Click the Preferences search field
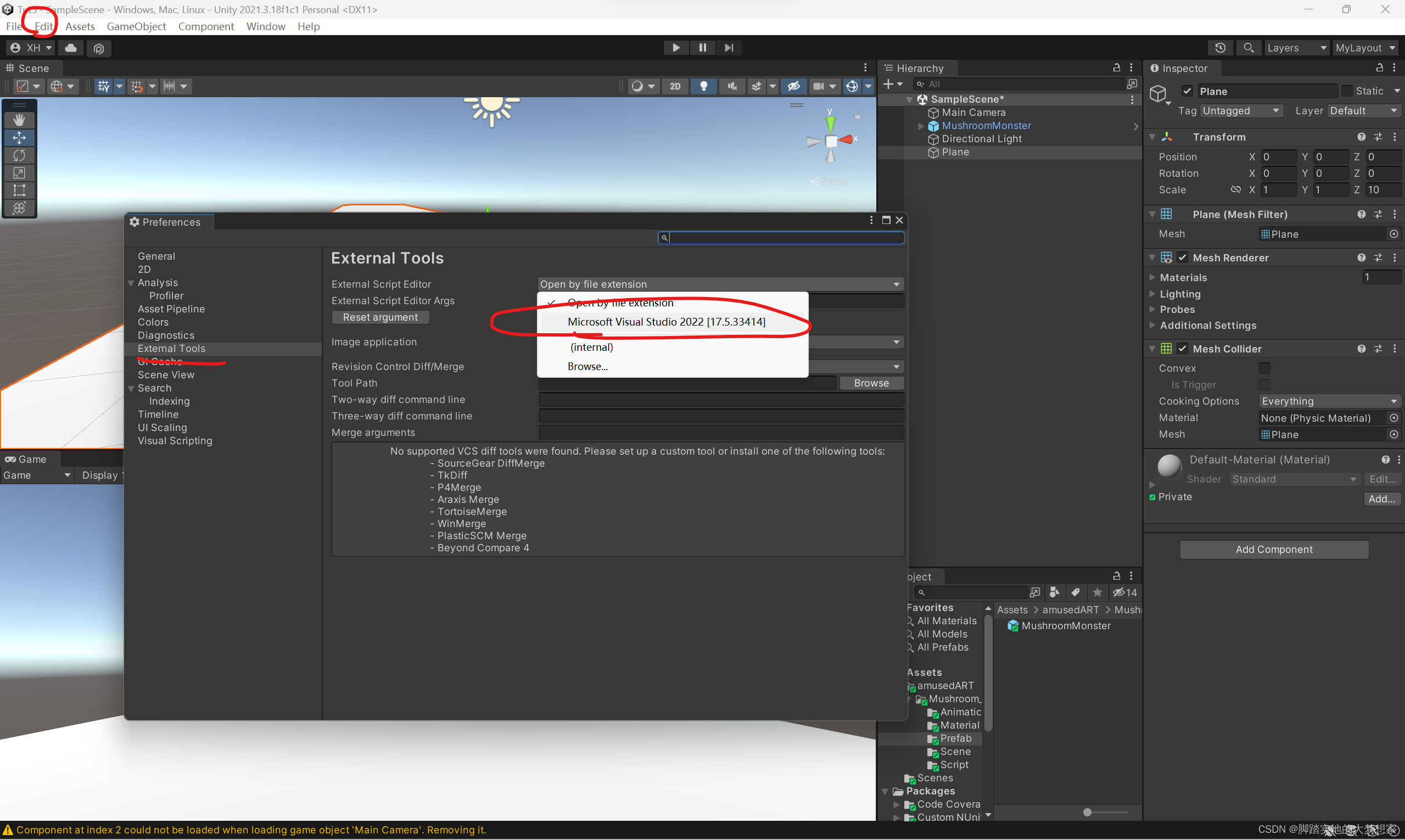Viewport: 1405px width, 840px height. pos(781,238)
